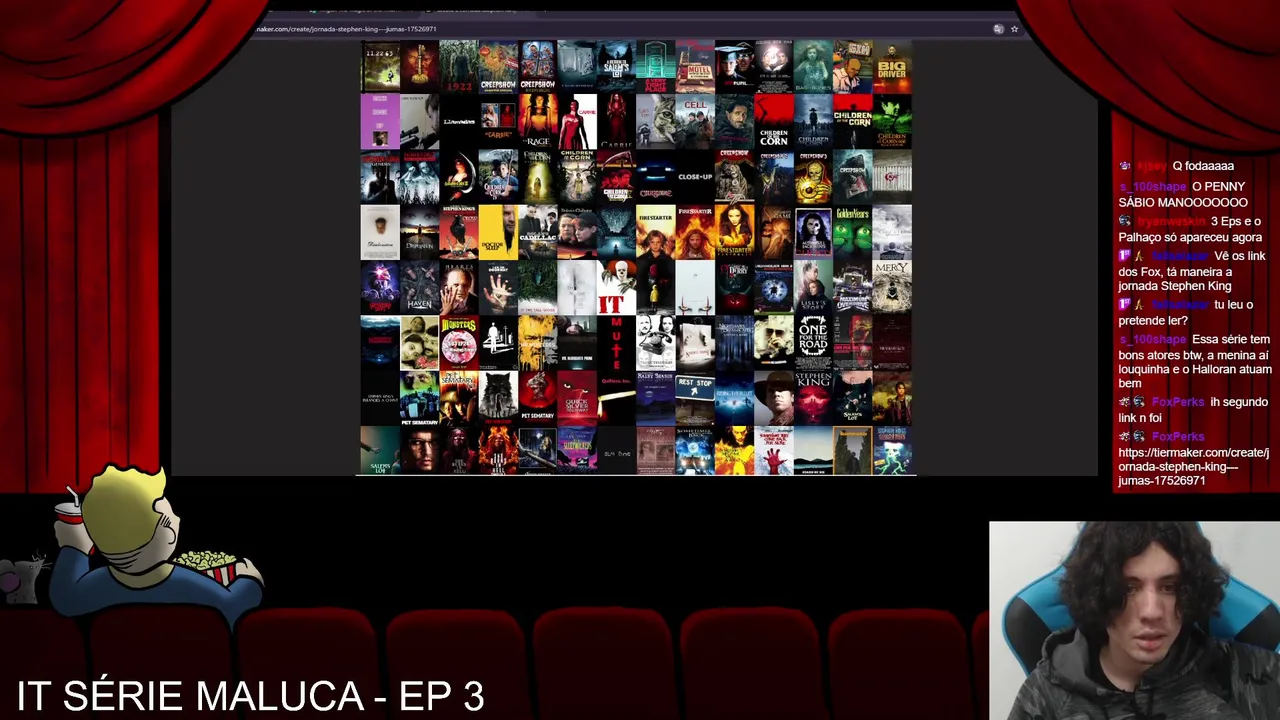Select the Mercy poster

[891, 287]
